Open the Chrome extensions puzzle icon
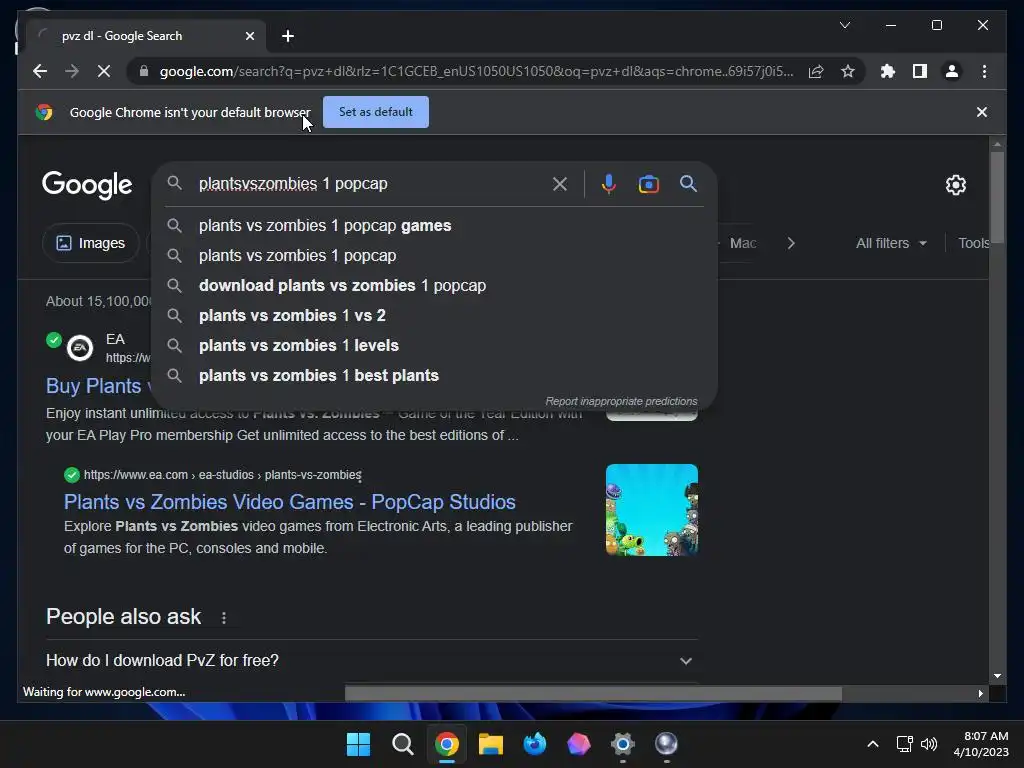The image size is (1024, 768). [888, 71]
